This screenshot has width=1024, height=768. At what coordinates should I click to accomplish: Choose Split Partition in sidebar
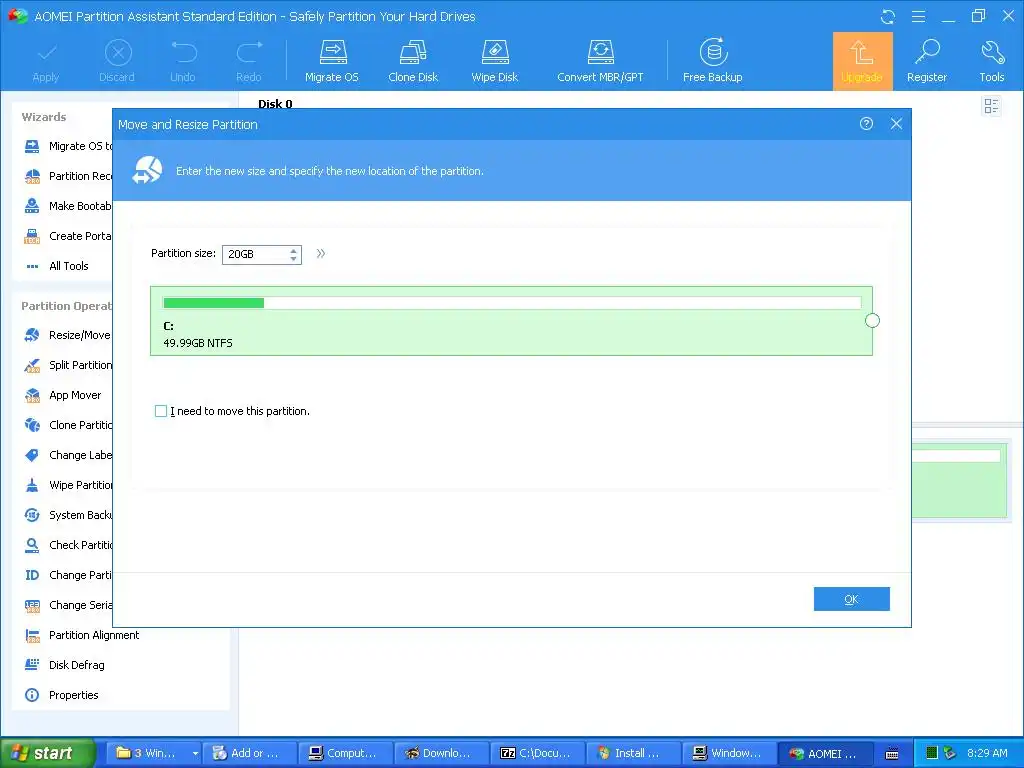click(x=68, y=365)
